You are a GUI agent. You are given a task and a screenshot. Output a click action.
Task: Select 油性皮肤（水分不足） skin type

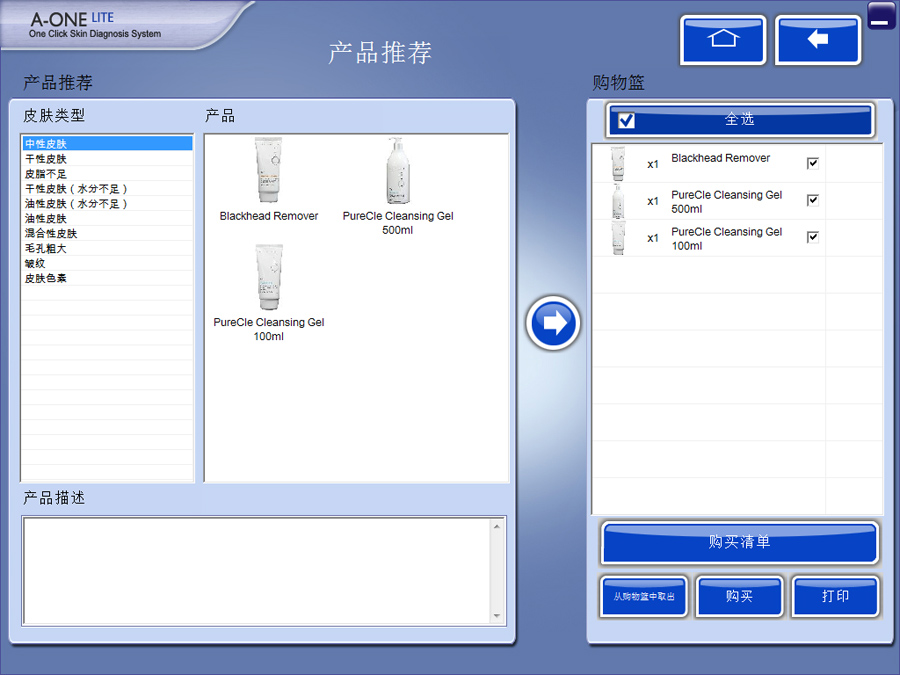click(107, 203)
